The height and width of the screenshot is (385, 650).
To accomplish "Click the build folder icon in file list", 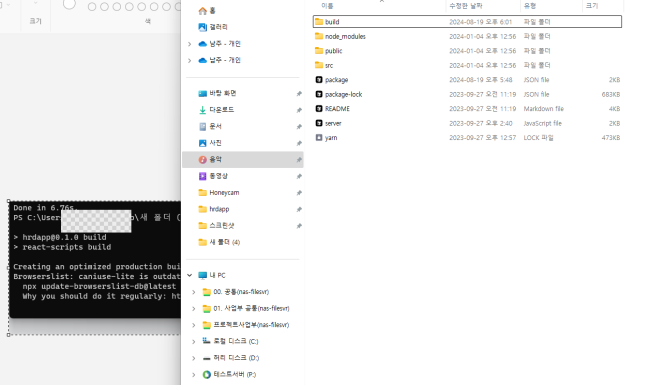I will point(319,22).
